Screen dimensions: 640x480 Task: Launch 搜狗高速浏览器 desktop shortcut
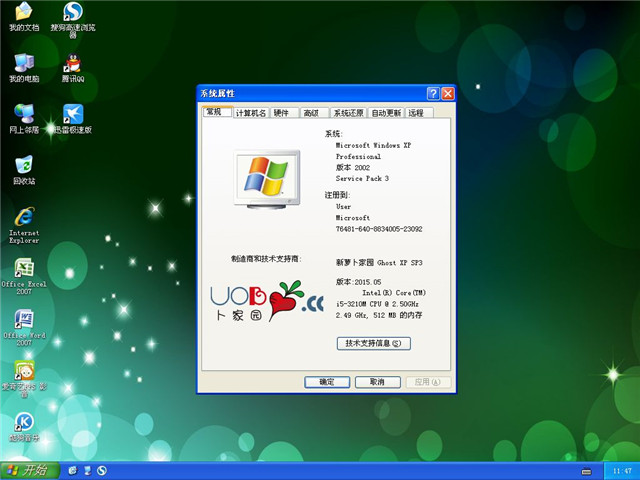[x=73, y=20]
